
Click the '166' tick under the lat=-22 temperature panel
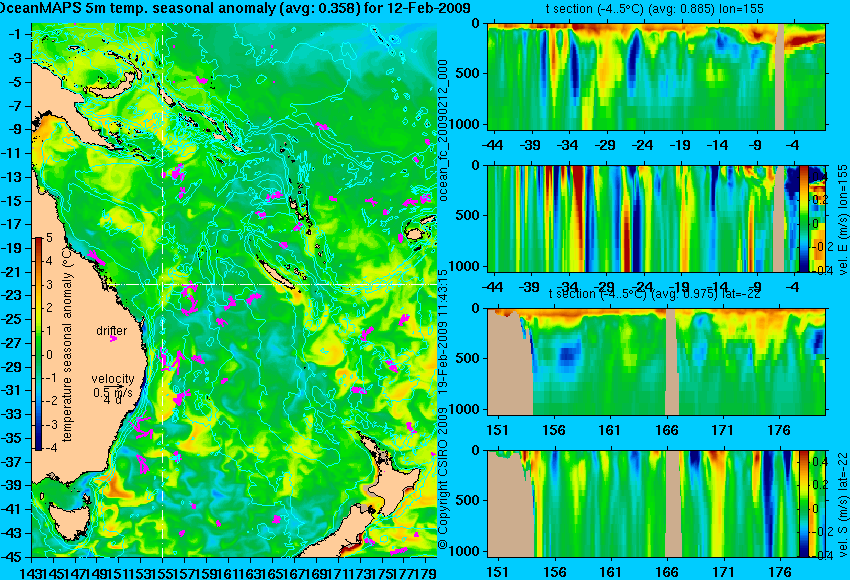click(666, 430)
